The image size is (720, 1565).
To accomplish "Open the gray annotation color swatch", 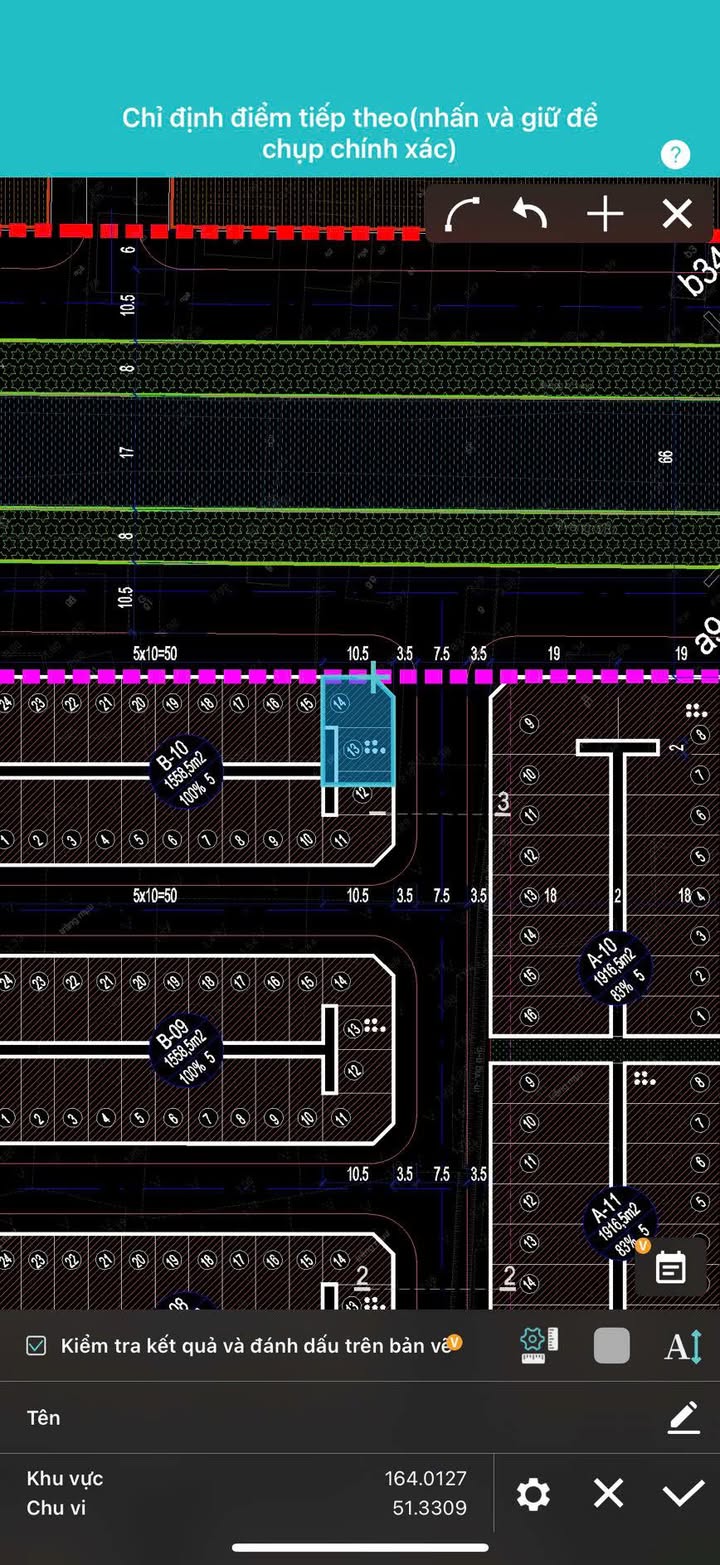I will (612, 1346).
